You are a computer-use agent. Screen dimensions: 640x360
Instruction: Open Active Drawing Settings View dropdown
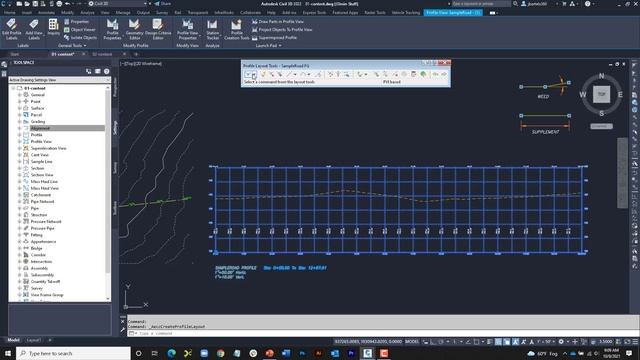[x=60, y=80]
